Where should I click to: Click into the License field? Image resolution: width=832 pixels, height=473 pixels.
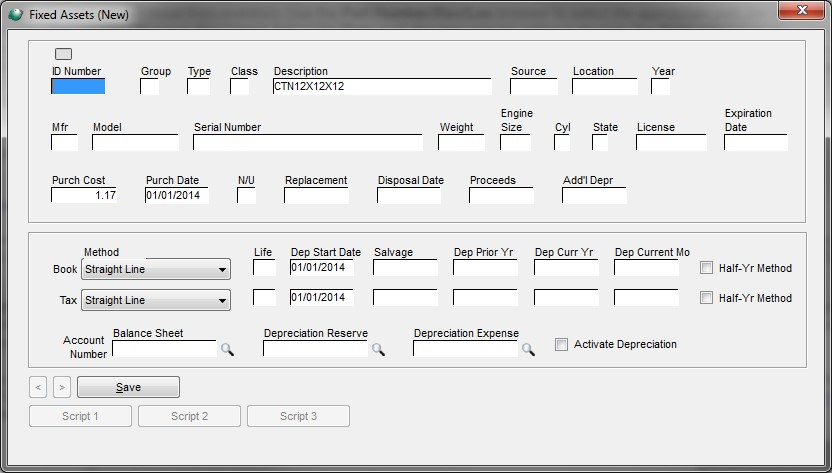tap(671, 142)
